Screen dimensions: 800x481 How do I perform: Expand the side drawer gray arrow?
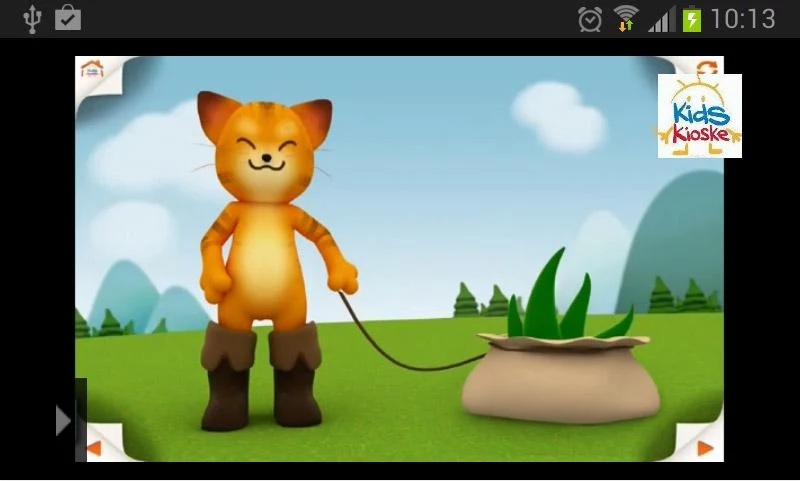[x=64, y=420]
